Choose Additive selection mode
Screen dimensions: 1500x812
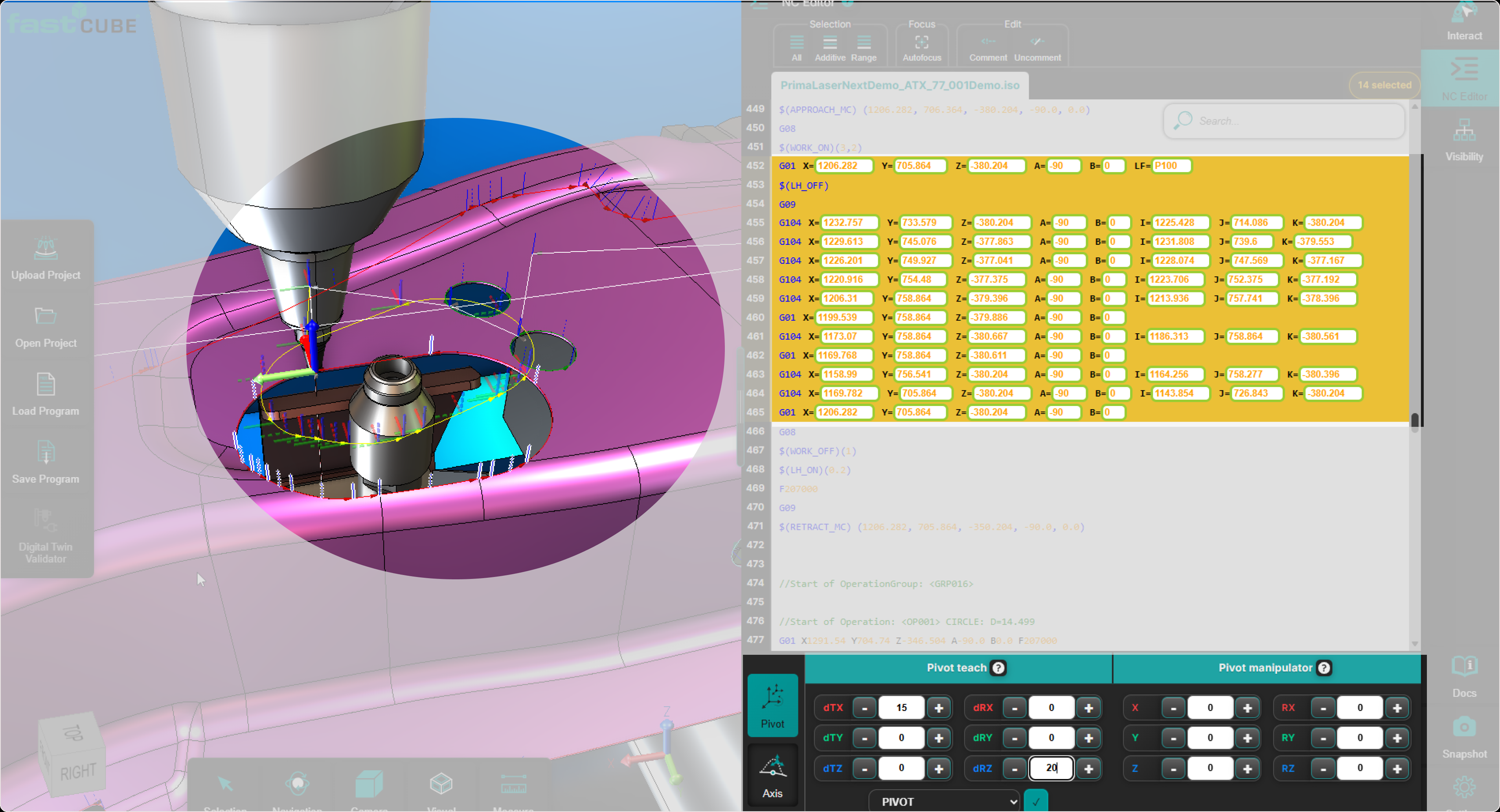click(x=830, y=48)
